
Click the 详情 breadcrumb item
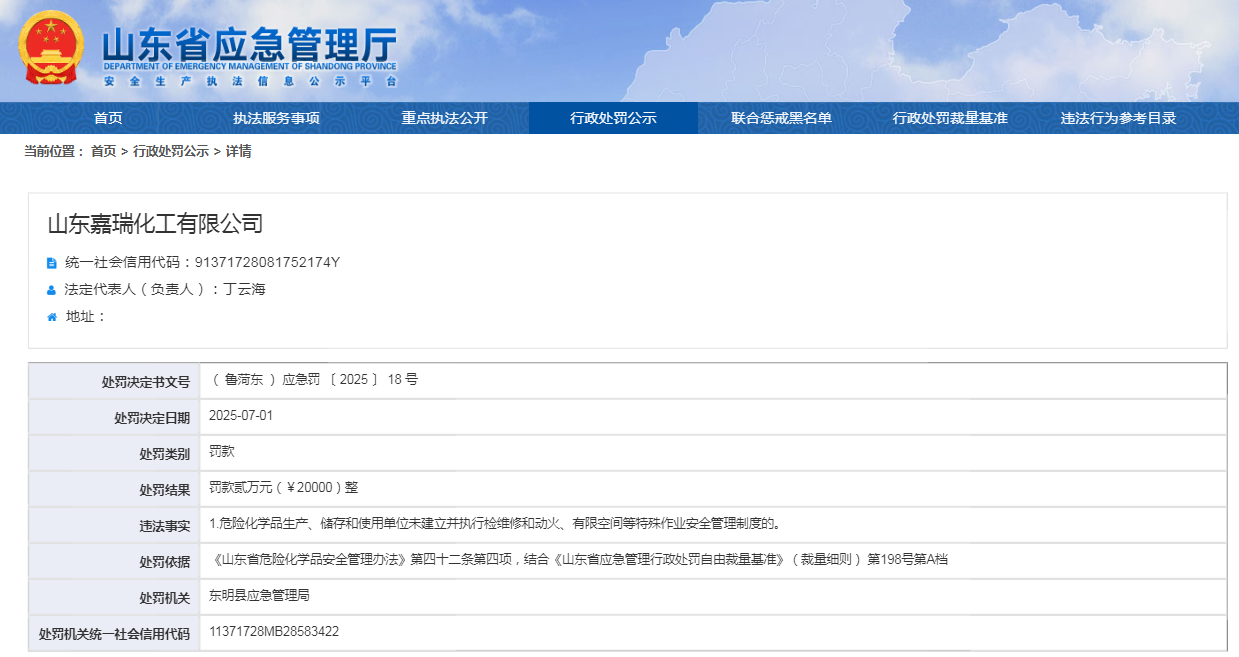[238, 151]
